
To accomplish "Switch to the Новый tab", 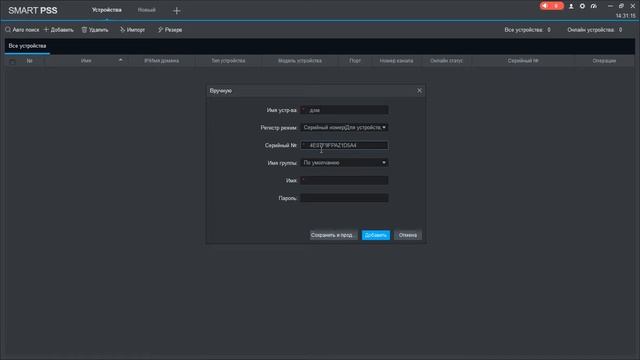I will (x=147, y=10).
